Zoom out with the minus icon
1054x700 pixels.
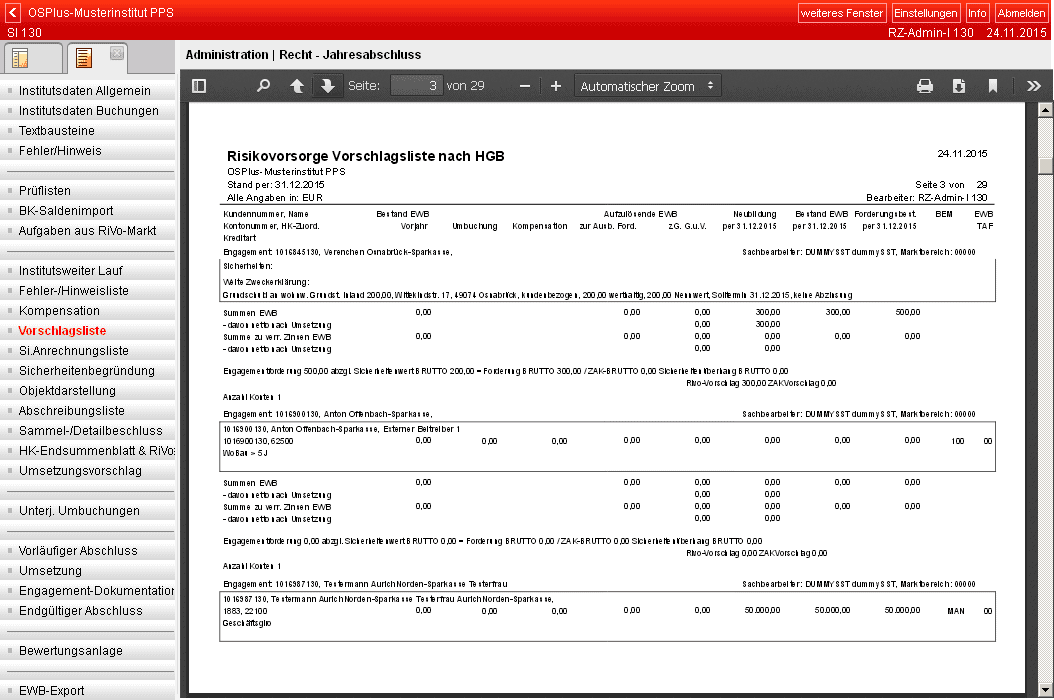(x=525, y=86)
